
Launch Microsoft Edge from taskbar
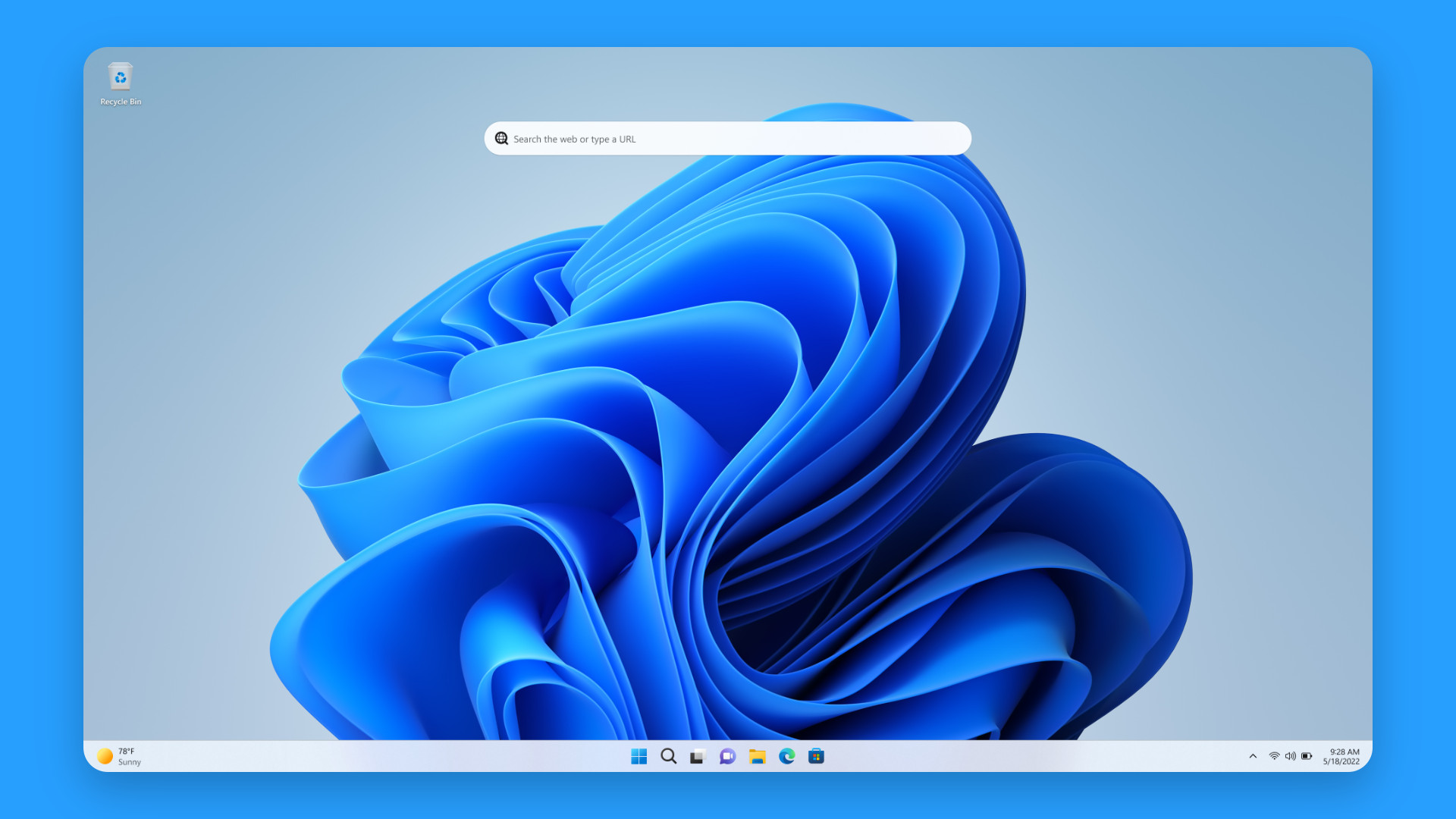(786, 756)
